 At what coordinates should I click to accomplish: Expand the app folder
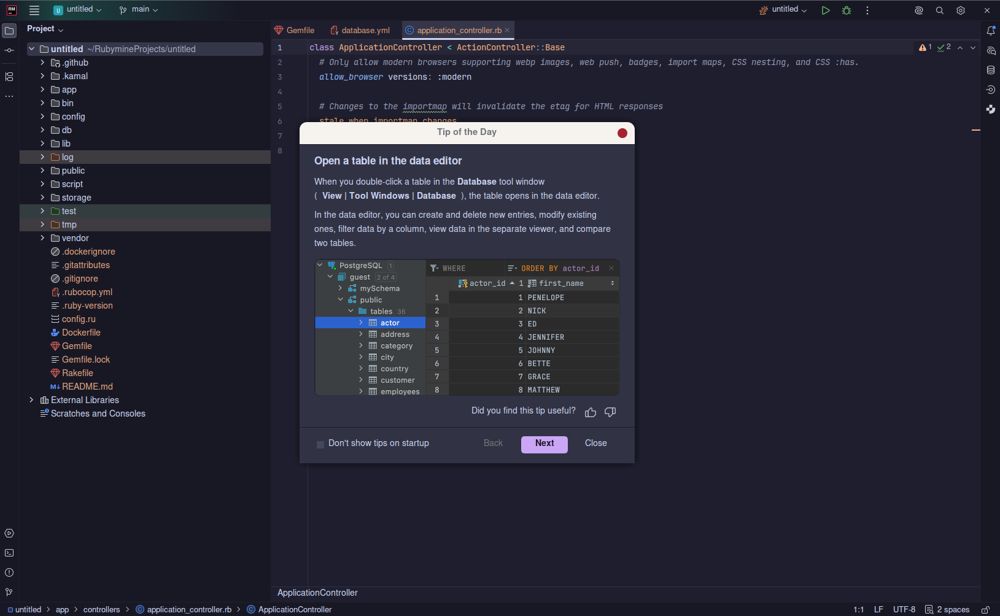click(43, 89)
